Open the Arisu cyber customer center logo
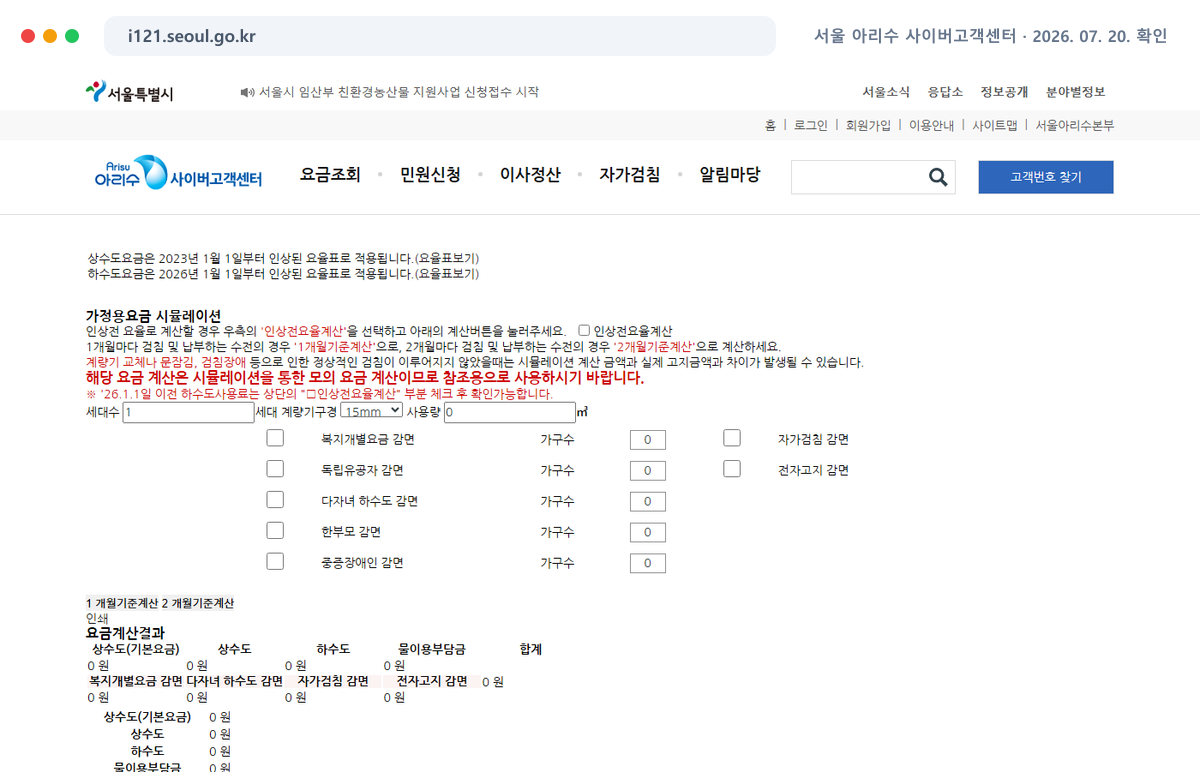1200x772 pixels. coord(178,174)
